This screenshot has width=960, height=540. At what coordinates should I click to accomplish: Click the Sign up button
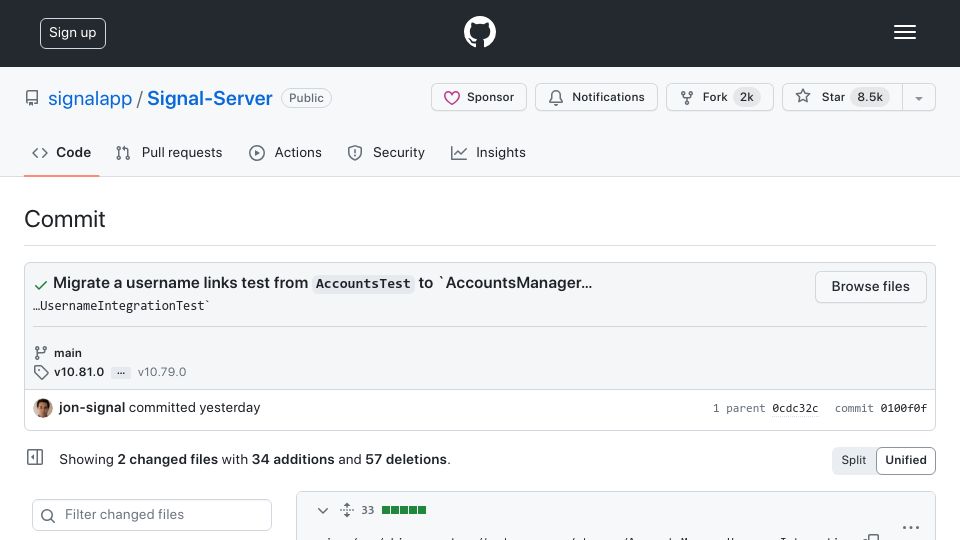(x=73, y=33)
